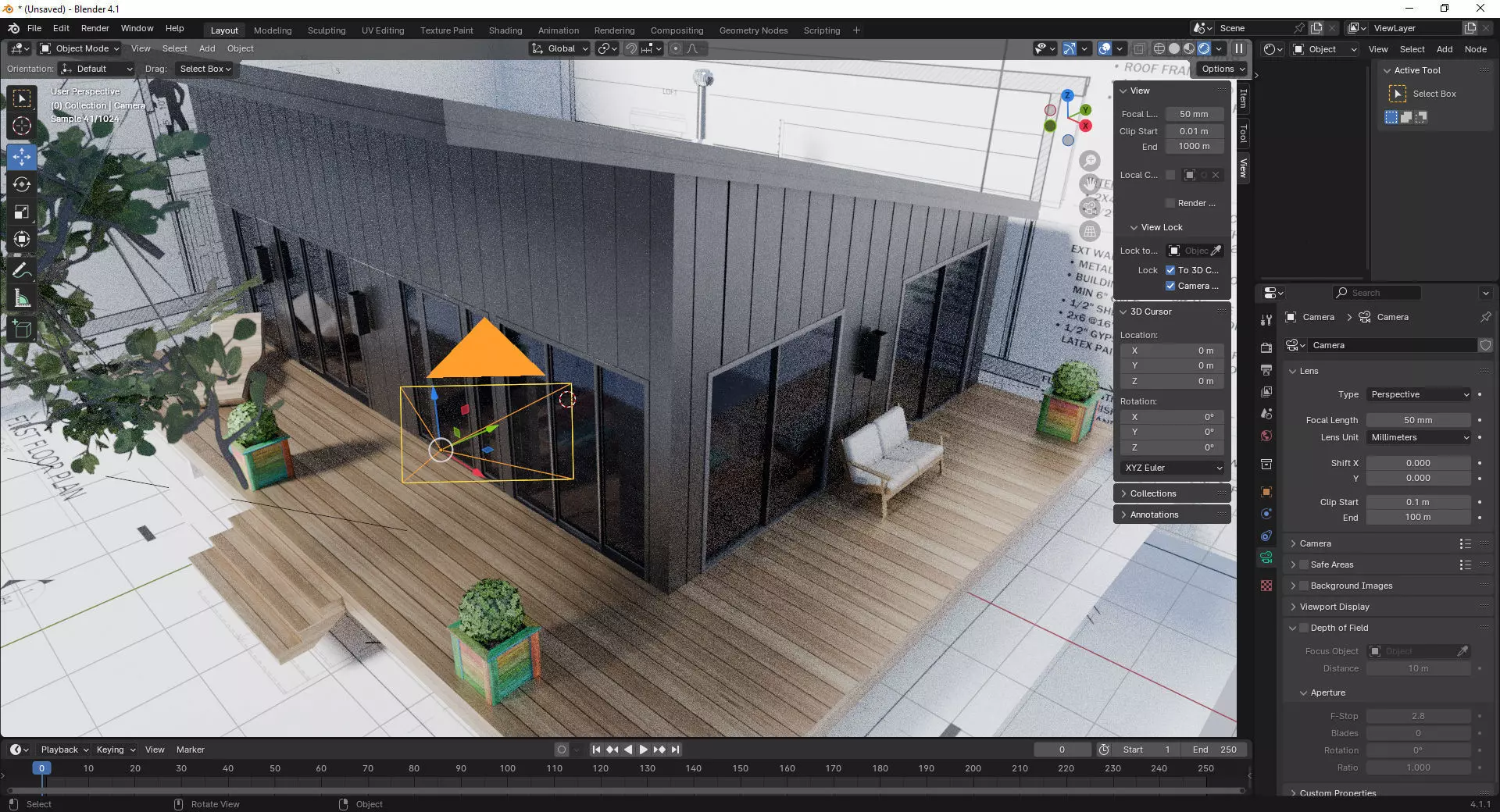The height and width of the screenshot is (812, 1500).
Task: Switch to wireframe viewport shading
Action: point(1159,48)
